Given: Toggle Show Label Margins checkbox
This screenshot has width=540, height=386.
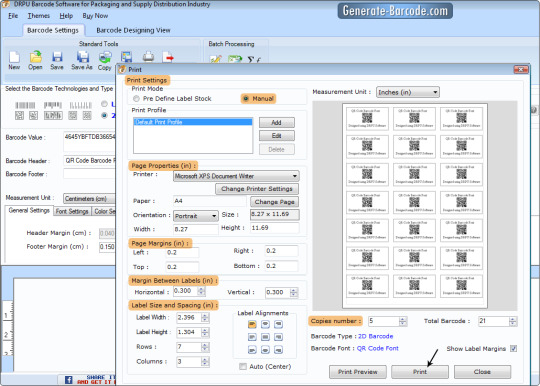Looking at the screenshot, I should tap(513, 348).
